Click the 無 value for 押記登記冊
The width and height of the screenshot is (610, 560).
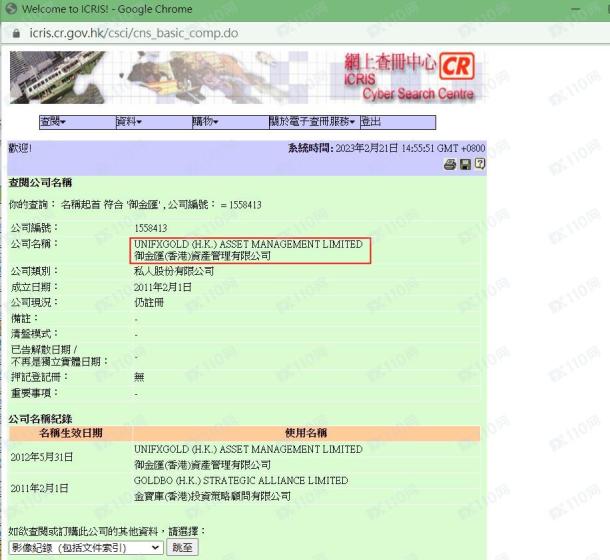coord(139,377)
